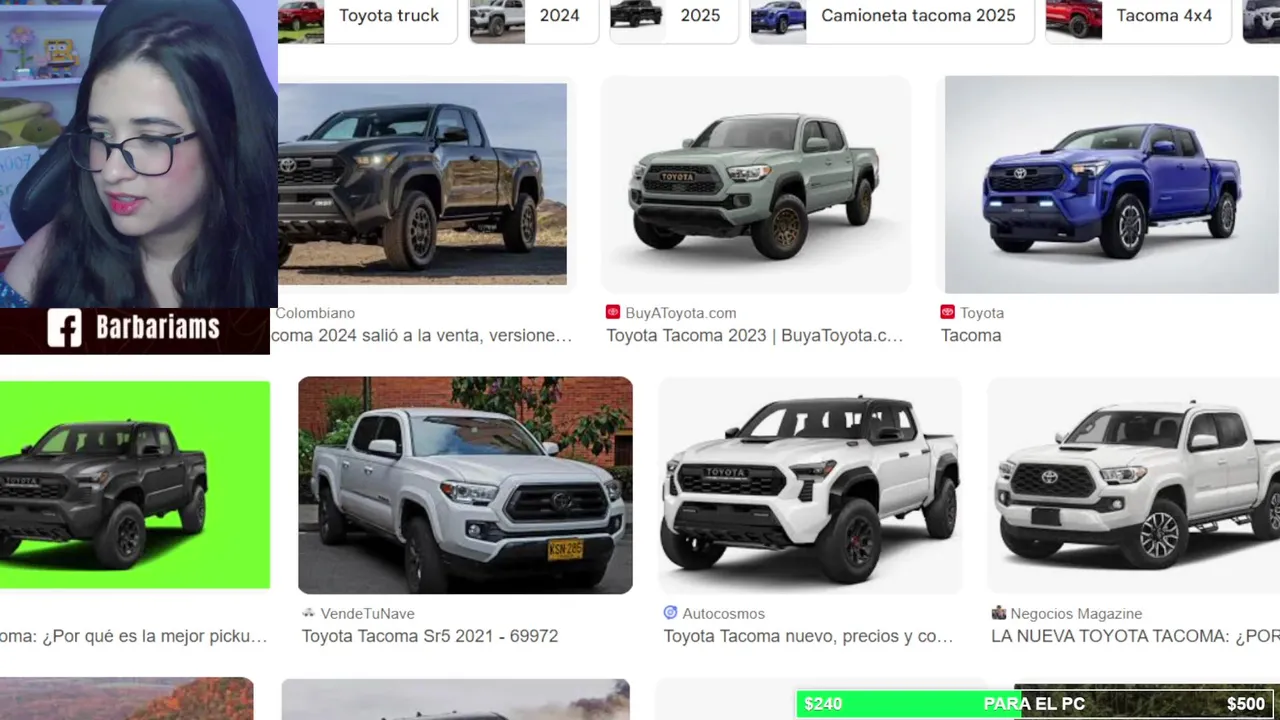Choose the '2025' suggestion chip

pyautogui.click(x=674, y=16)
